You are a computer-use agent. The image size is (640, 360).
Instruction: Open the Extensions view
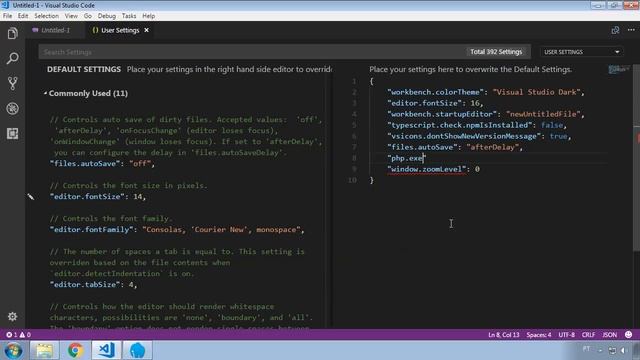click(12, 133)
